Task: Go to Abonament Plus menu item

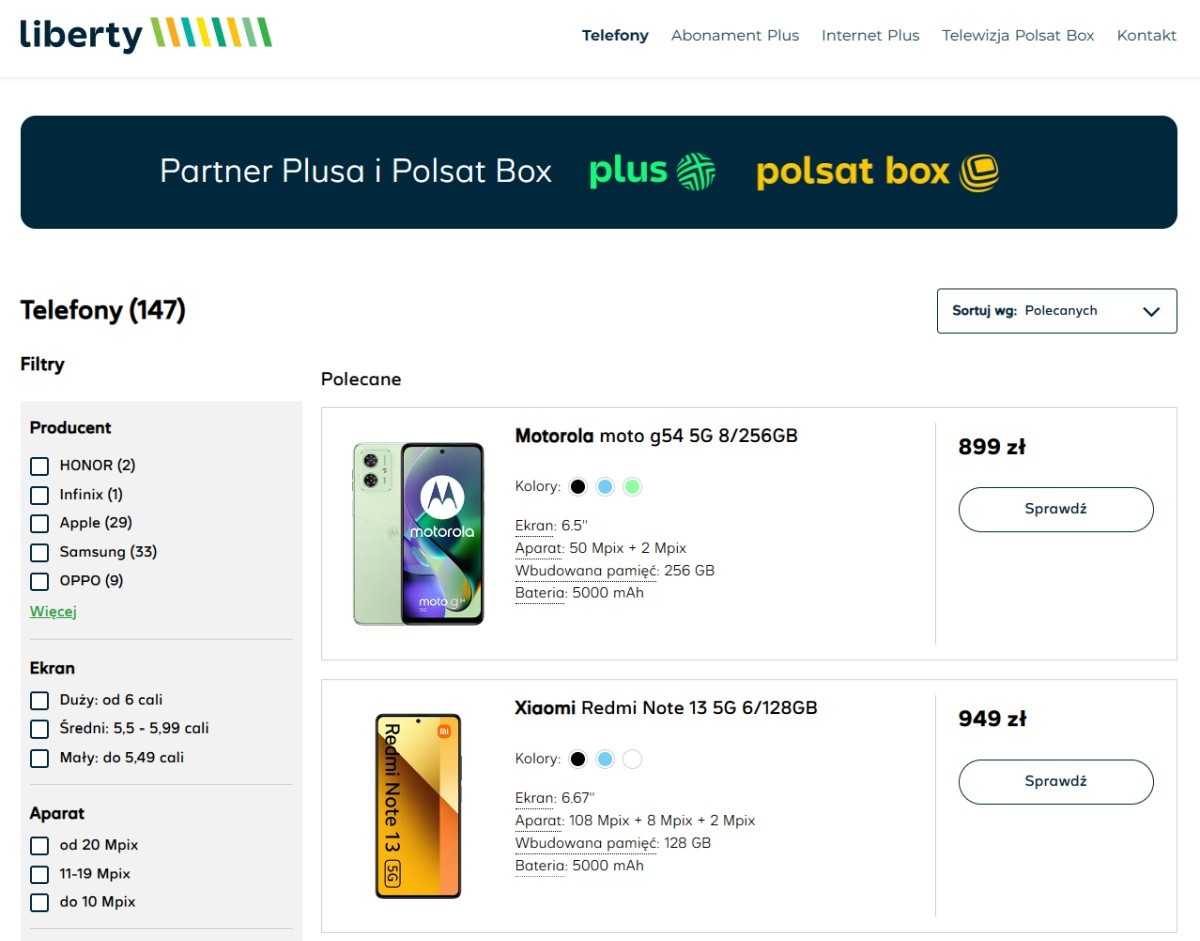Action: [735, 35]
